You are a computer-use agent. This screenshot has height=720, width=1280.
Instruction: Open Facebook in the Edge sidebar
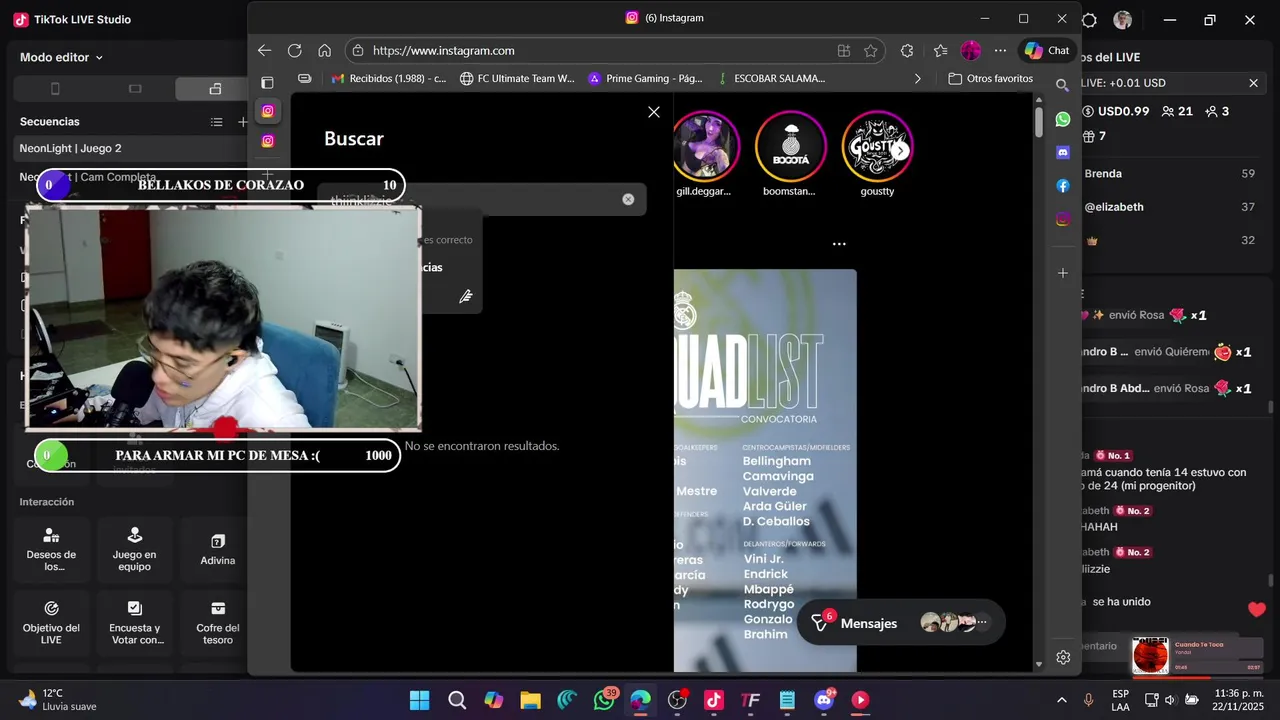[x=1063, y=186]
